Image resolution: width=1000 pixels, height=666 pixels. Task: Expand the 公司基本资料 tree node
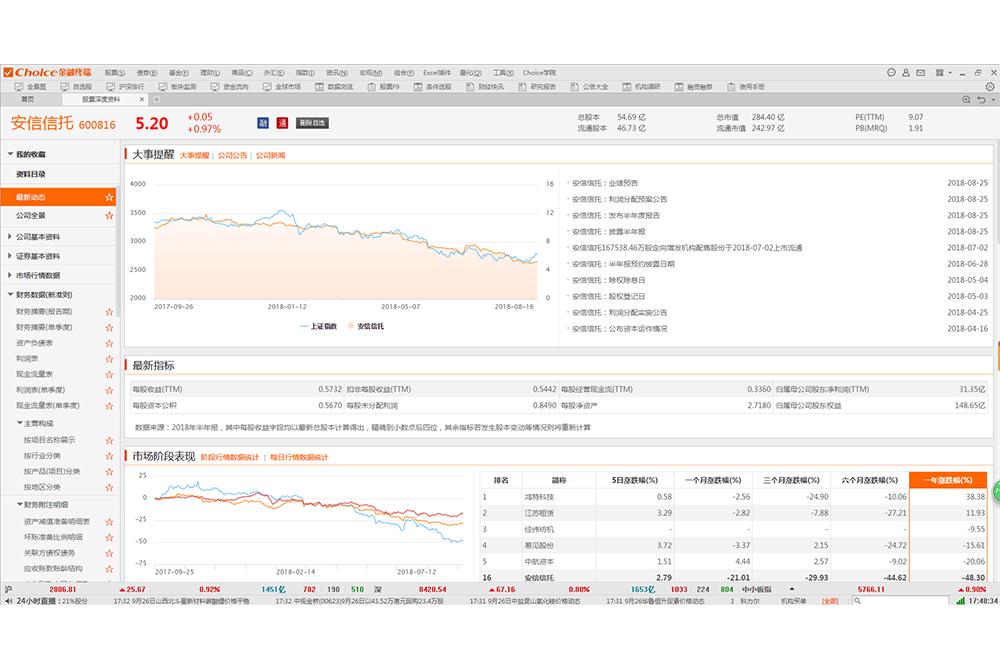tap(10, 237)
